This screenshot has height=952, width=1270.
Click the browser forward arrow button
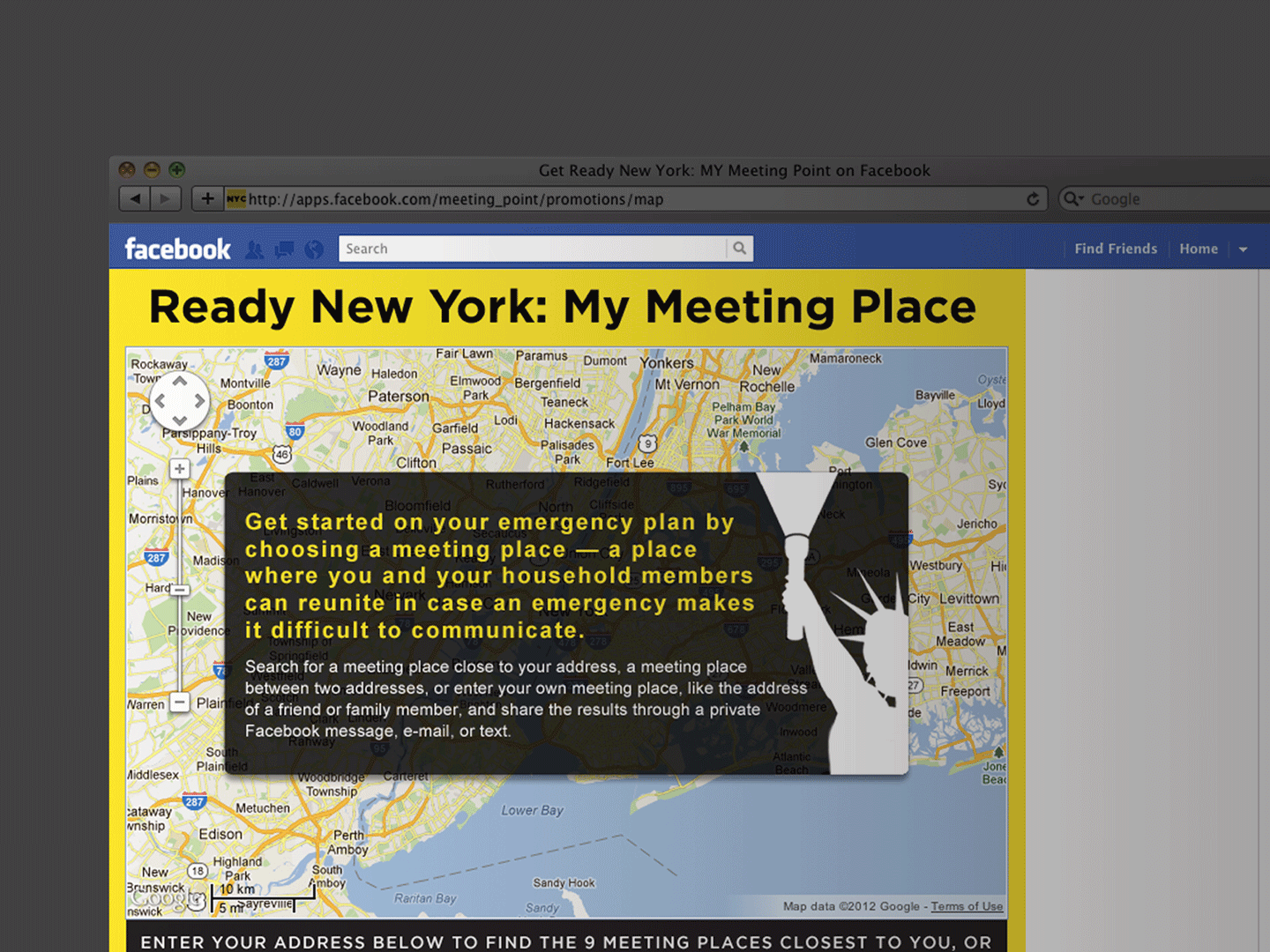click(165, 199)
